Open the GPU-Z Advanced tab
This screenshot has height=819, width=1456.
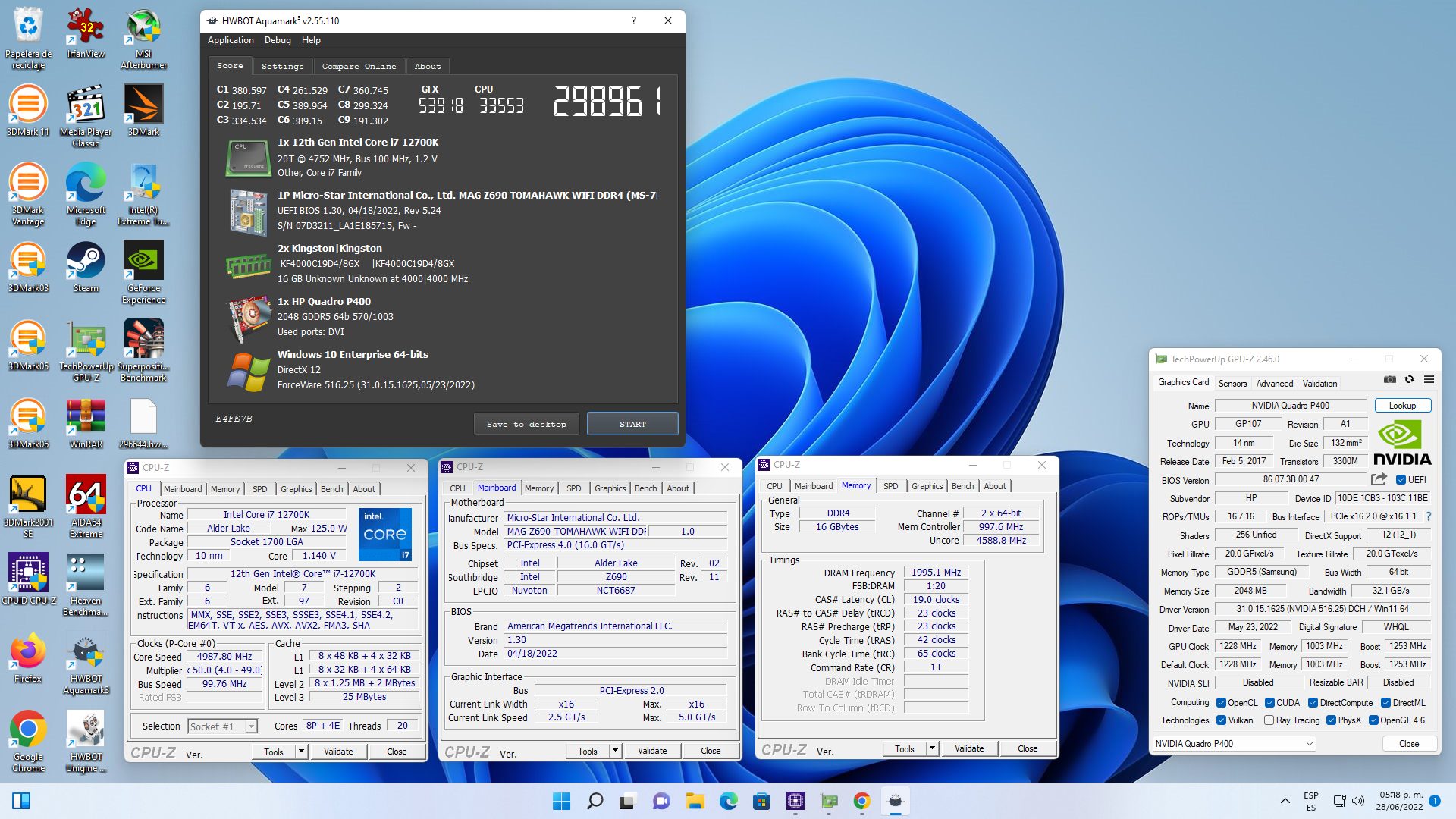[x=1275, y=384]
